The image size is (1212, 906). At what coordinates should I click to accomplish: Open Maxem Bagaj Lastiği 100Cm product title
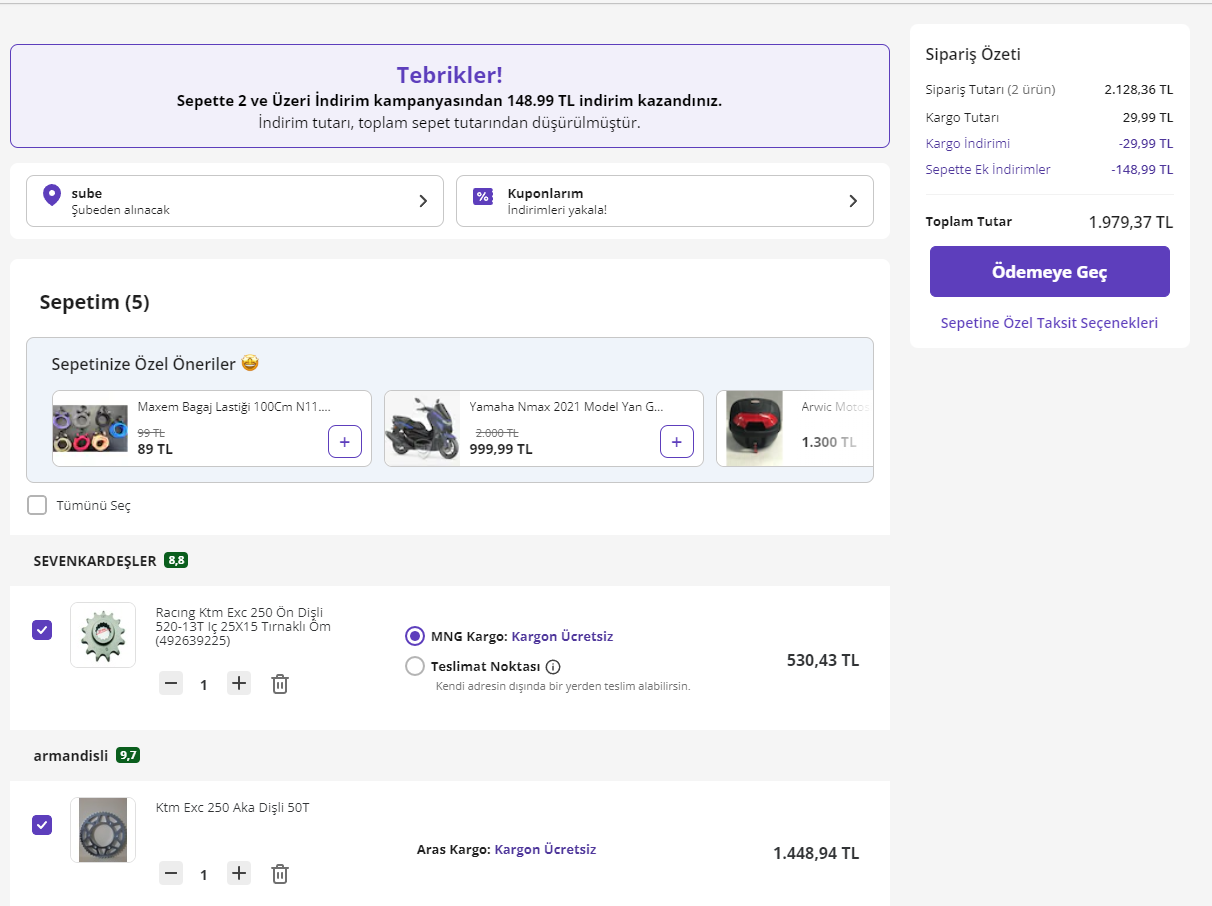tap(234, 407)
